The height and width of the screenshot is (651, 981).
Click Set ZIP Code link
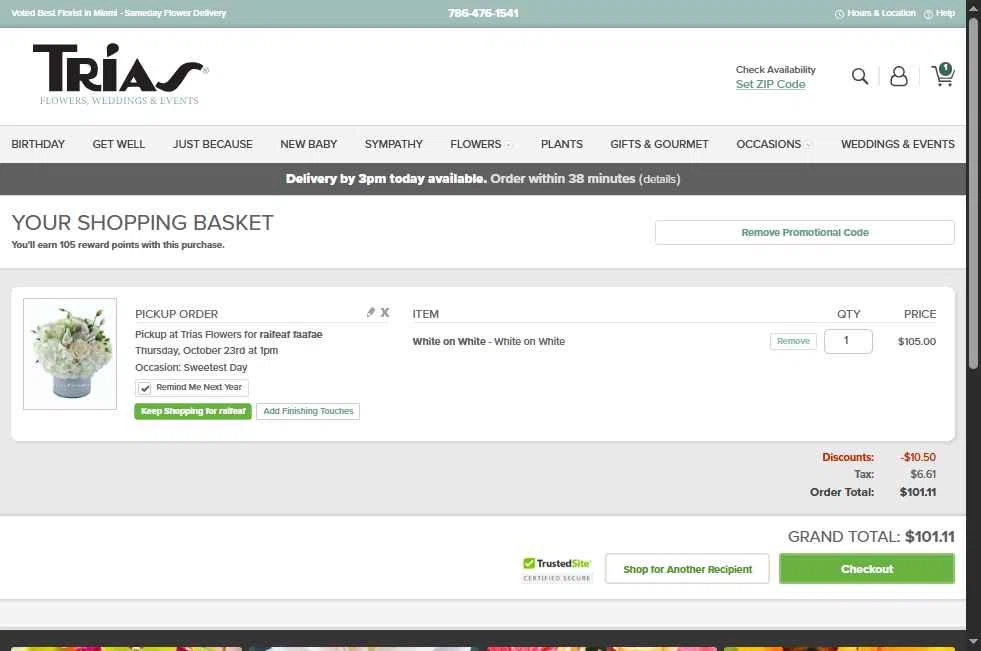pos(770,84)
